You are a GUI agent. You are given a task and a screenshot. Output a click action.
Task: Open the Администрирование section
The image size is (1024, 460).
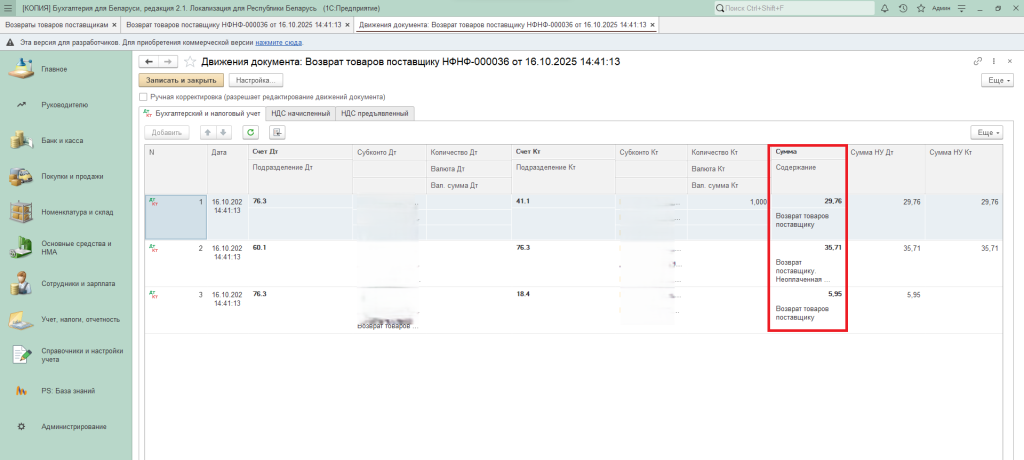pos(73,427)
